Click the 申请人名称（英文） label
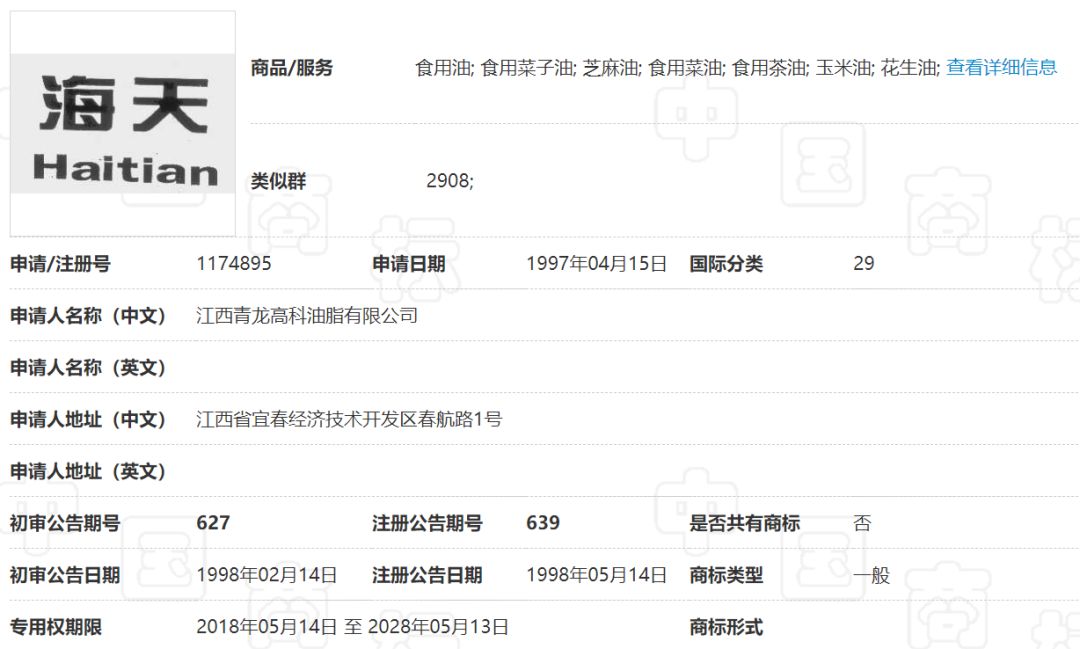1080x649 pixels. pyautogui.click(x=88, y=367)
